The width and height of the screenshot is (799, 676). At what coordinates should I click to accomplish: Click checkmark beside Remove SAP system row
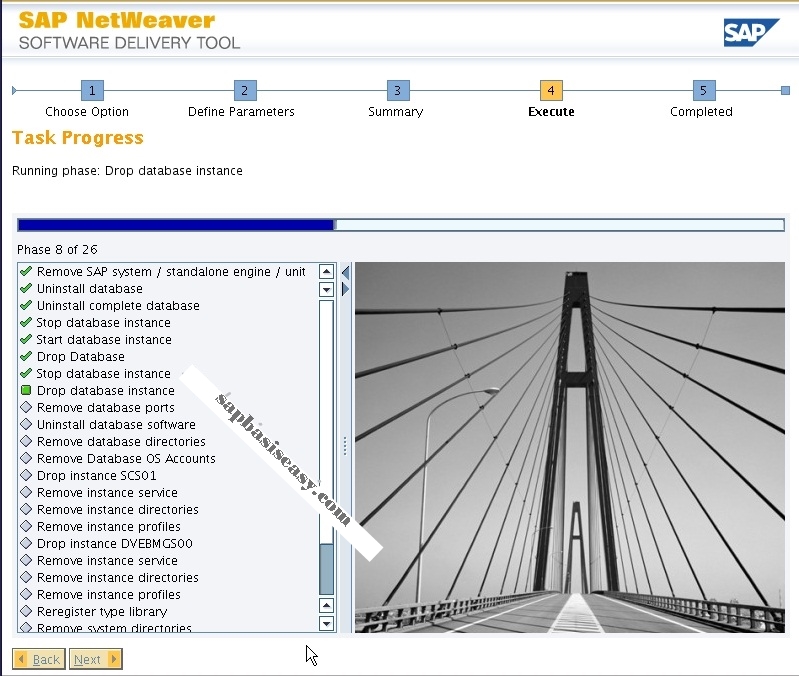pyautogui.click(x=26, y=271)
